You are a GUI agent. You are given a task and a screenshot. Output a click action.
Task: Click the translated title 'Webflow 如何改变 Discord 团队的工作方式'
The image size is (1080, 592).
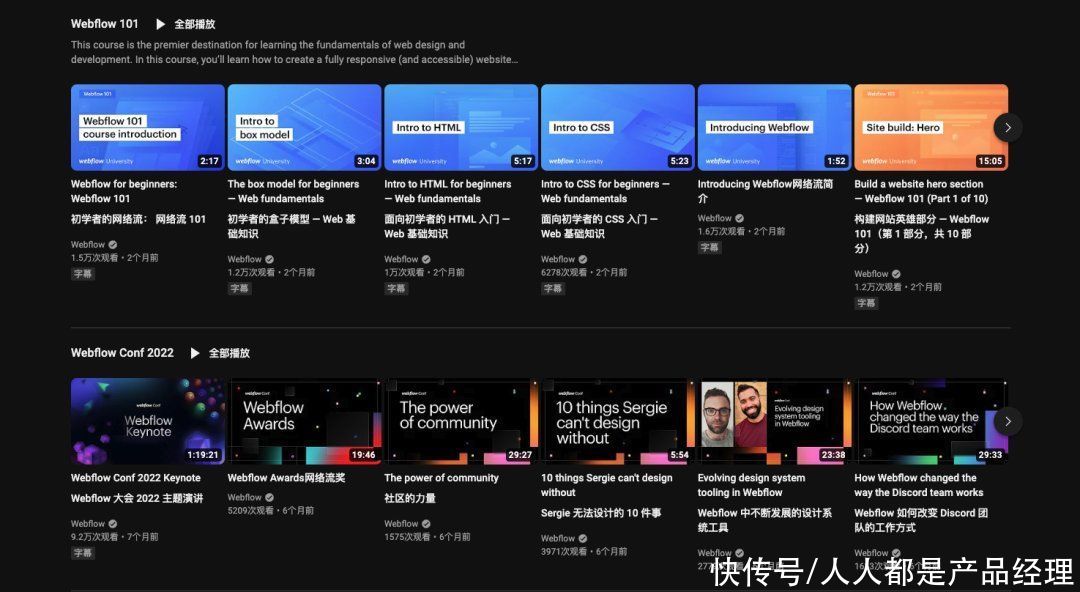[x=921, y=520]
